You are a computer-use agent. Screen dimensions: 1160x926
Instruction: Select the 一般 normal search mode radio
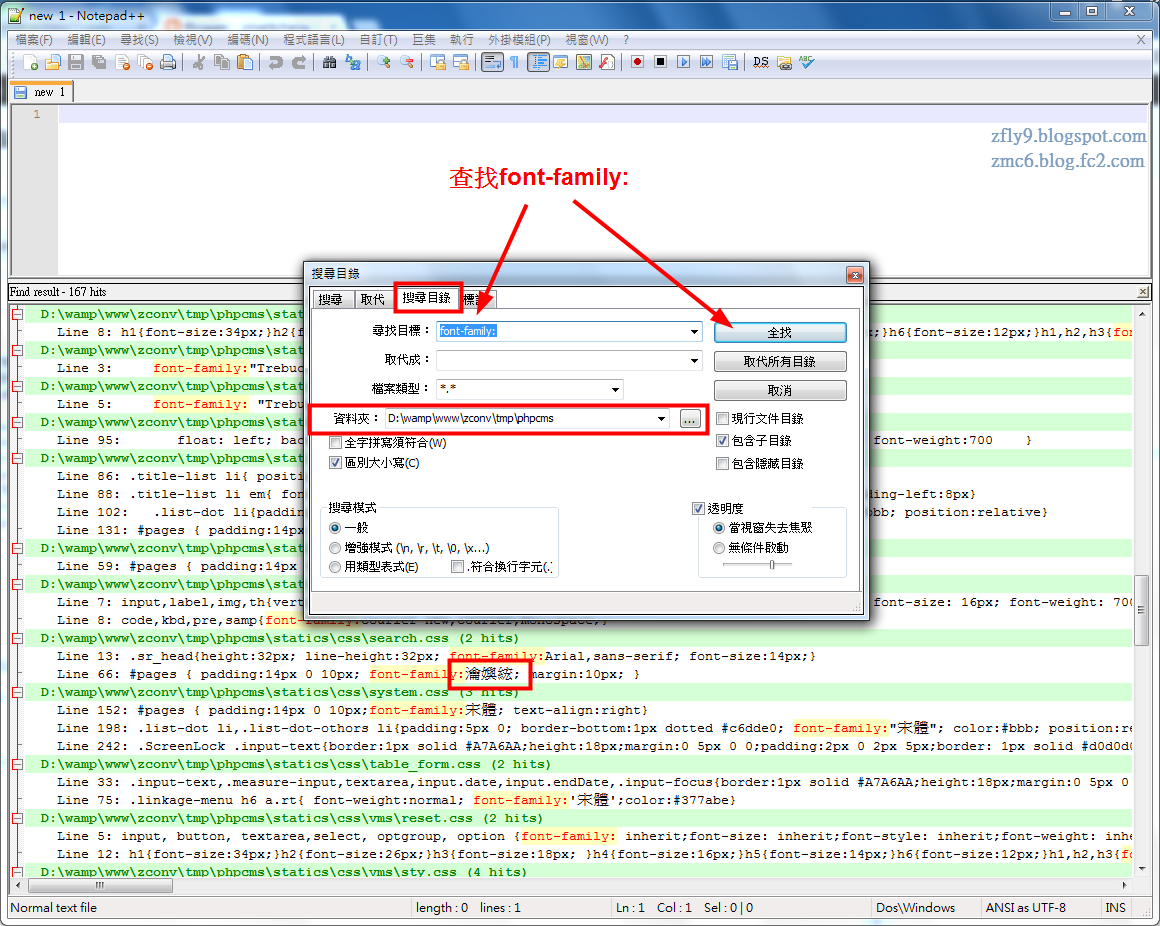pyautogui.click(x=335, y=527)
